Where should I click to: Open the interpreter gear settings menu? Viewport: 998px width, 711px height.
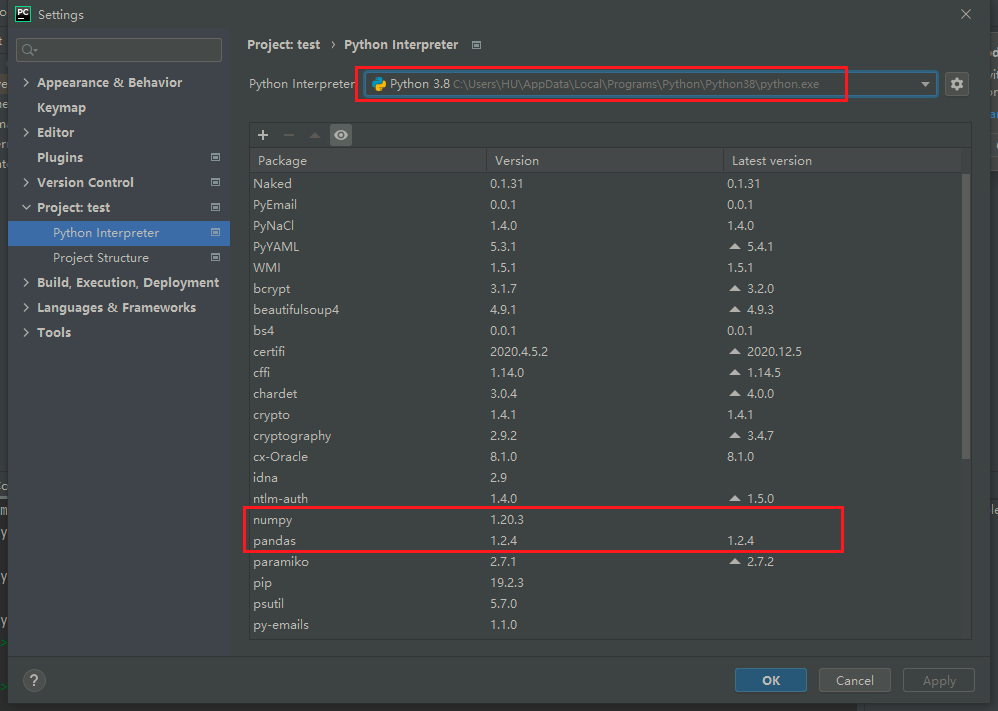click(957, 84)
